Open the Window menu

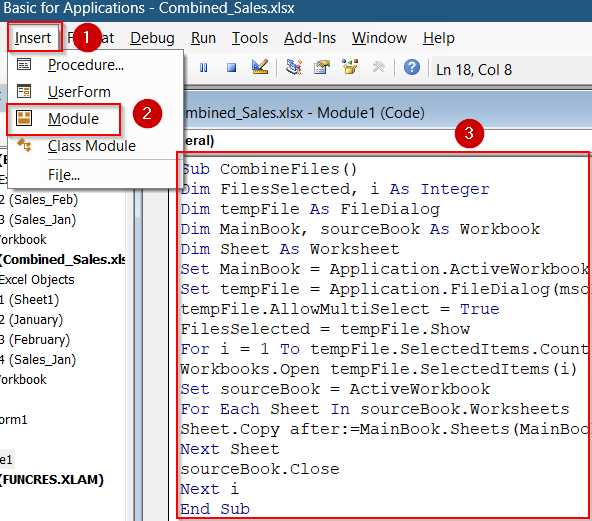pos(379,38)
